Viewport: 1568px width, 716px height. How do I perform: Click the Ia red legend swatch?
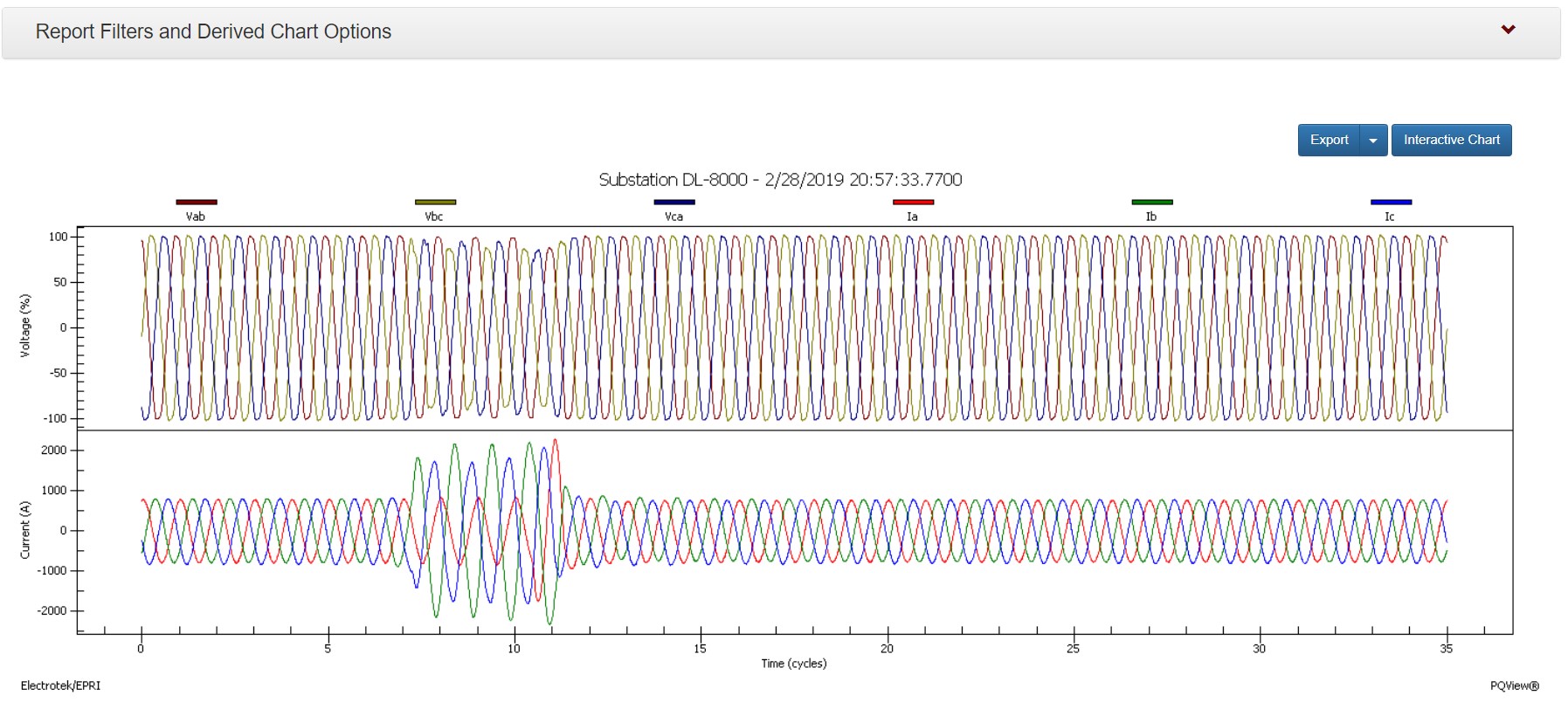pos(913,203)
